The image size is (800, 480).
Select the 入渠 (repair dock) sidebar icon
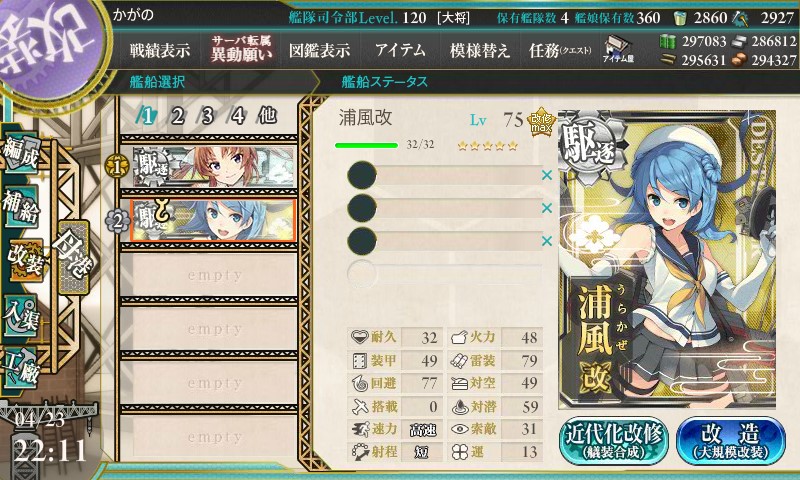(21, 315)
